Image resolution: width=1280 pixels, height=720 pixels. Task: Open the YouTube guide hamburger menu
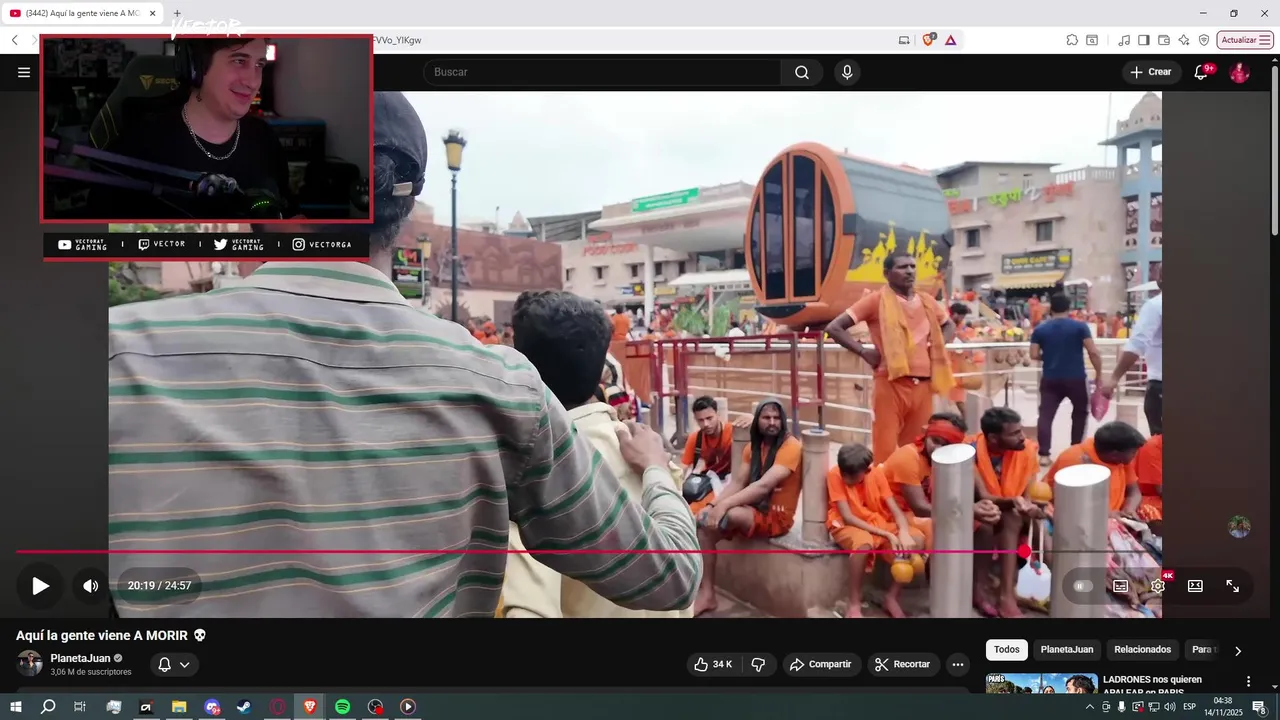click(x=24, y=72)
